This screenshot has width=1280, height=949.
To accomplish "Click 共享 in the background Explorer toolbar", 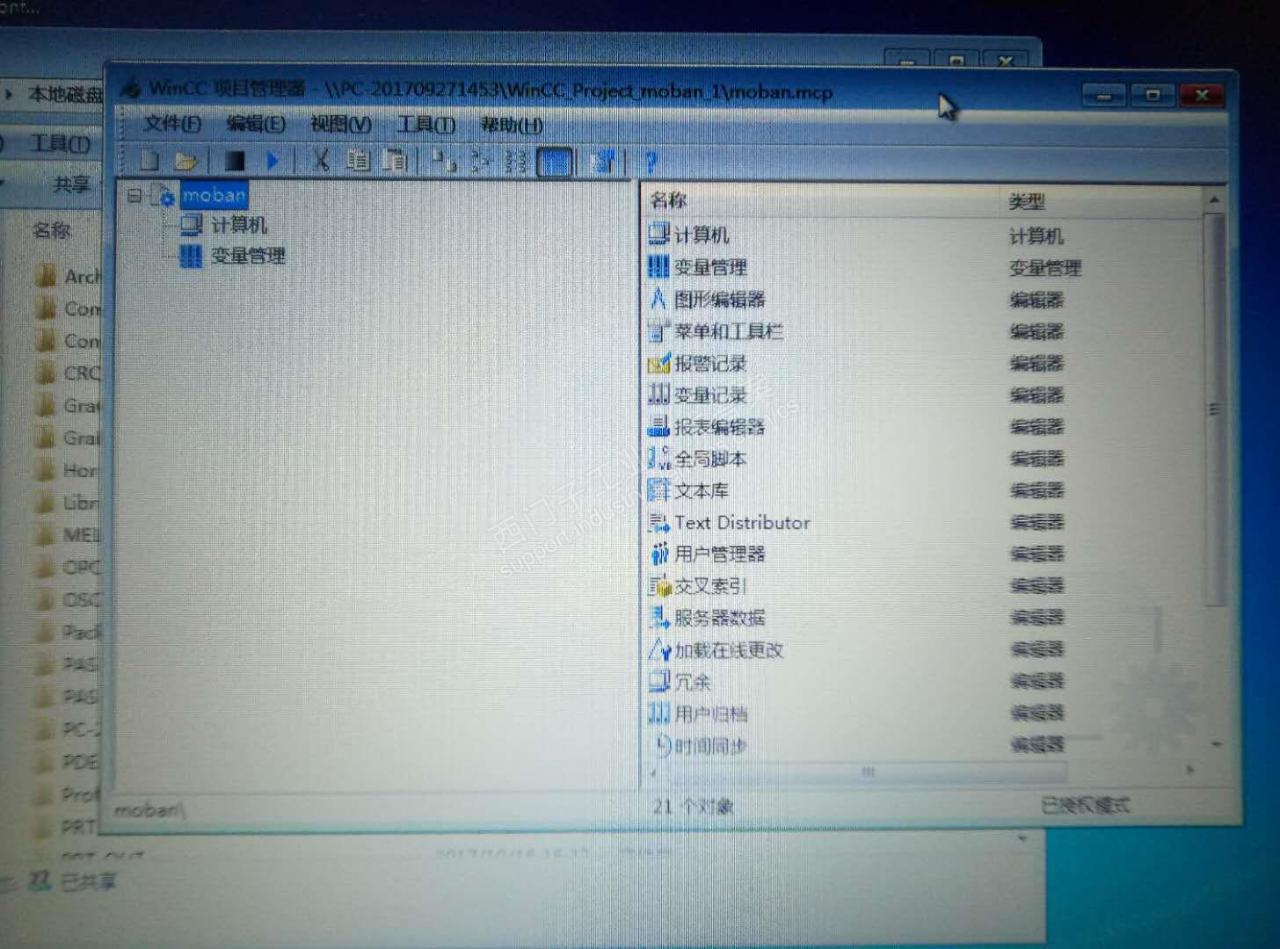I will [x=71, y=184].
